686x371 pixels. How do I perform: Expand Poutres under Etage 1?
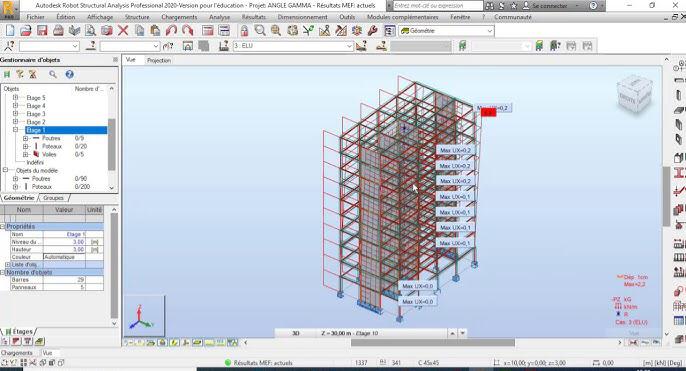[x=25, y=138]
